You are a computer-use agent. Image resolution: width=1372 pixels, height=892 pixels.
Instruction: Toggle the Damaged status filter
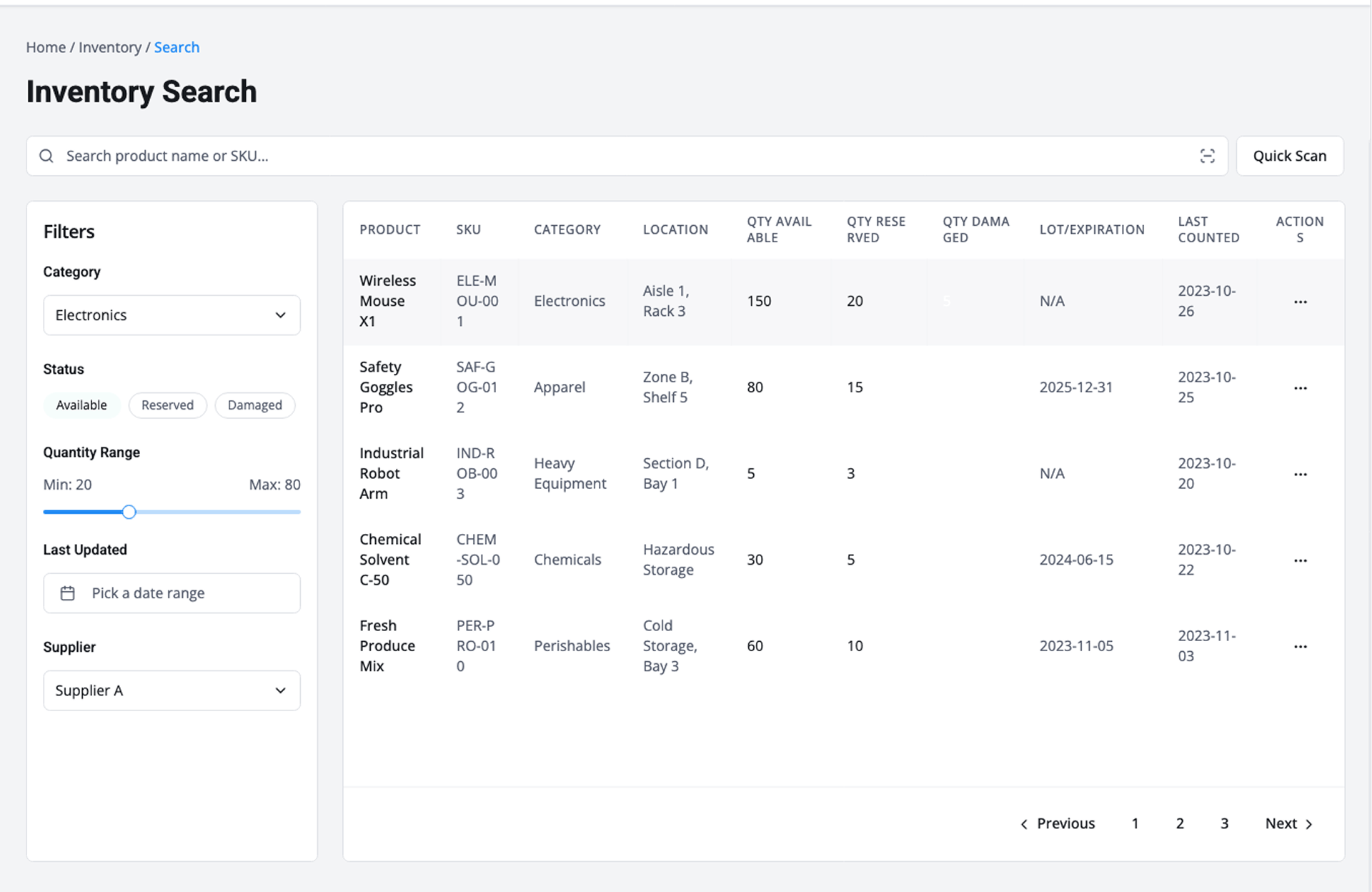(x=254, y=405)
